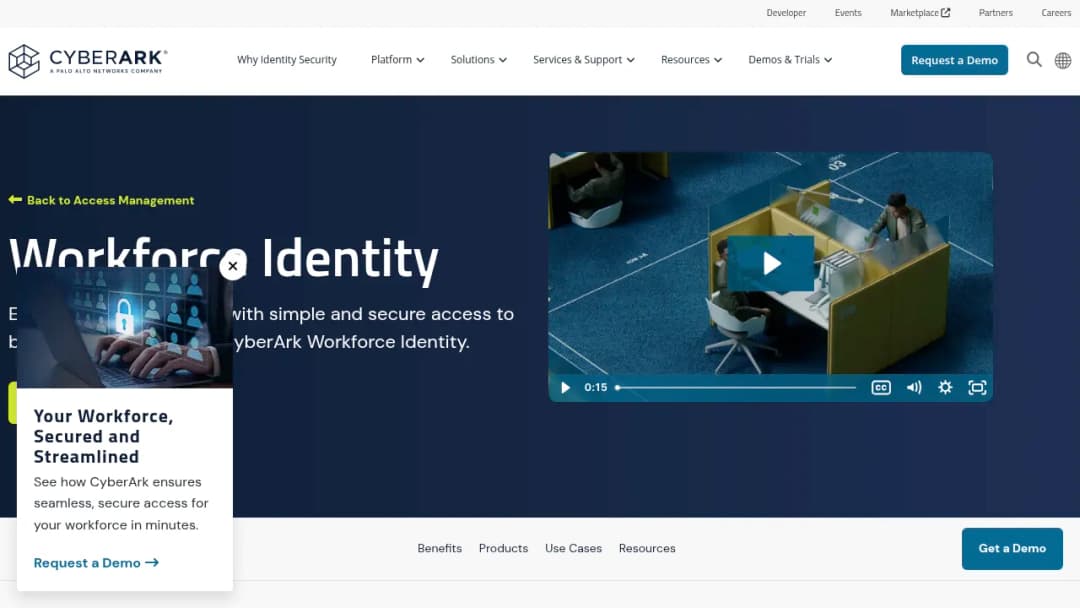Open the Marketplace external link
Screen dimensions: 1080x608
920,12
